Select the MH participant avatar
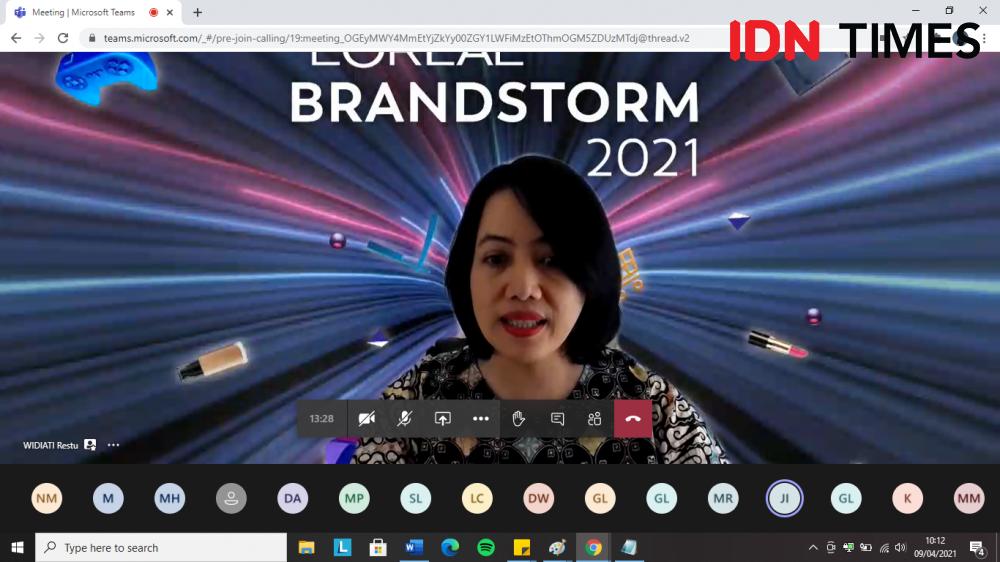 (x=170, y=498)
